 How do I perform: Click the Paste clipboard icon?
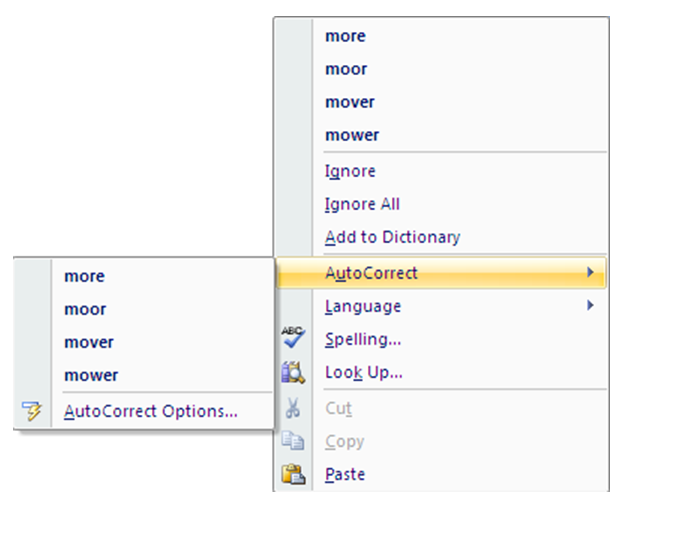tap(293, 474)
